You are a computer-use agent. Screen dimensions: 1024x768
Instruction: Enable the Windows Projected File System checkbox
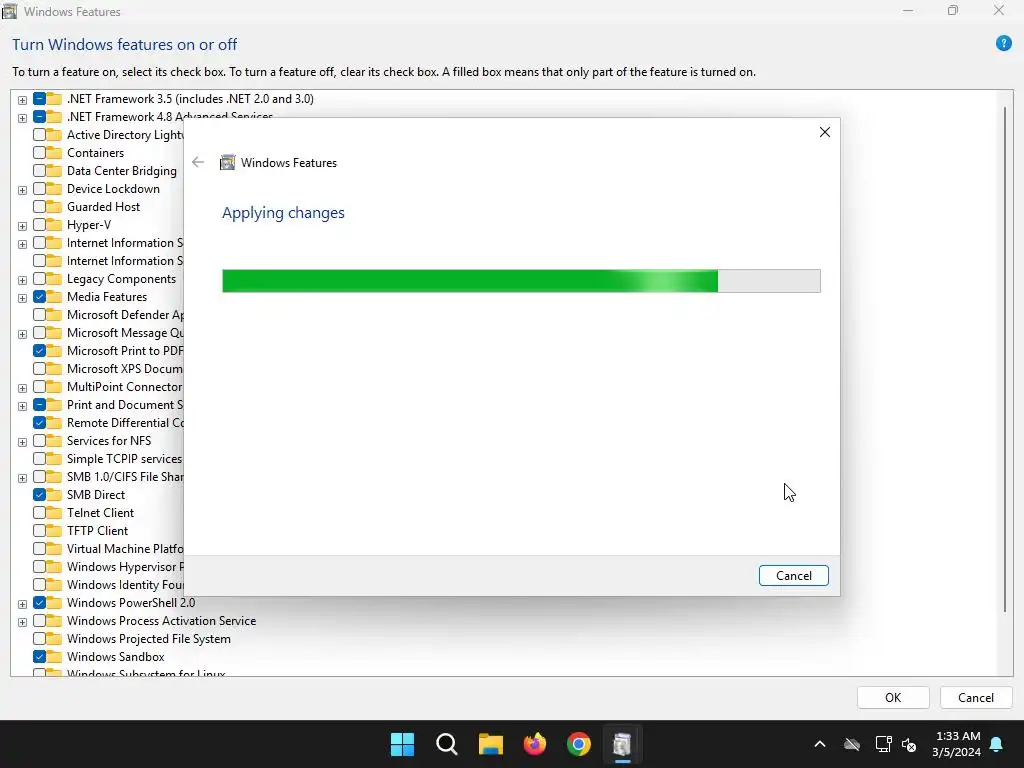pos(39,639)
